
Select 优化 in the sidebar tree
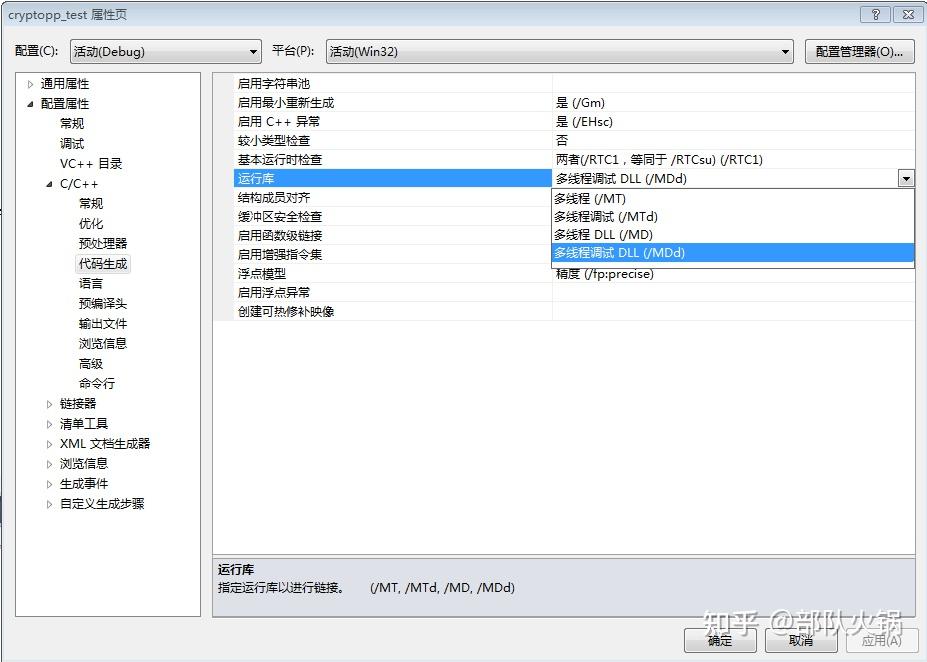pyautogui.click(x=91, y=223)
